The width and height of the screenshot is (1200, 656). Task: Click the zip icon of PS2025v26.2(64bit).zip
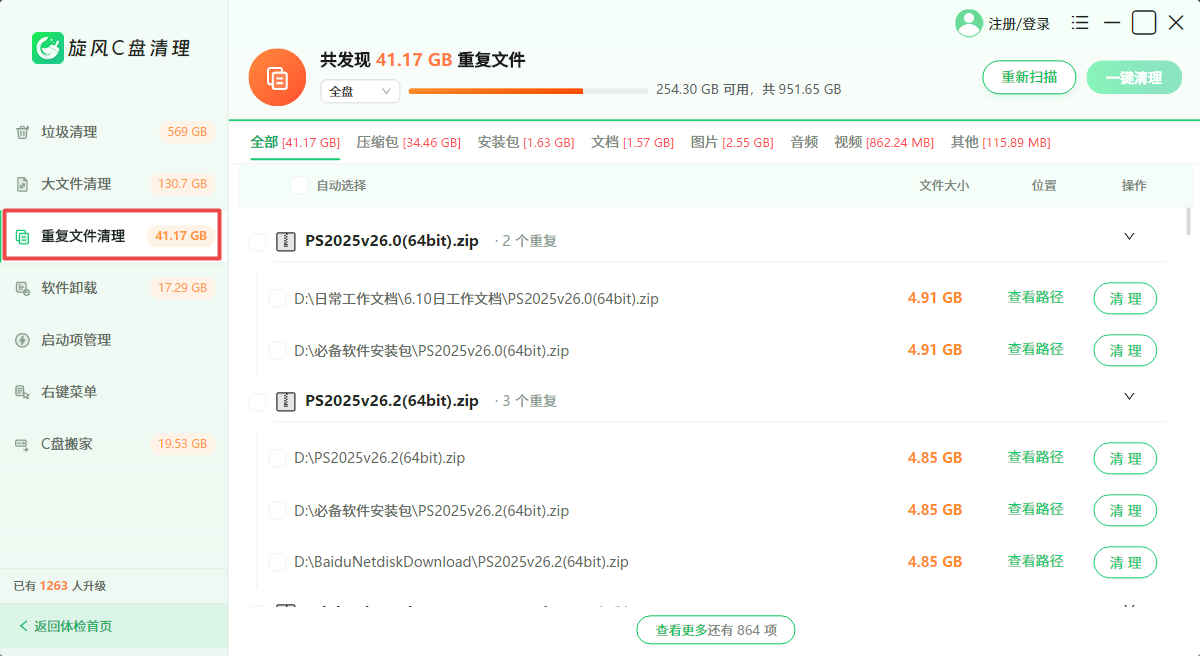click(x=286, y=401)
